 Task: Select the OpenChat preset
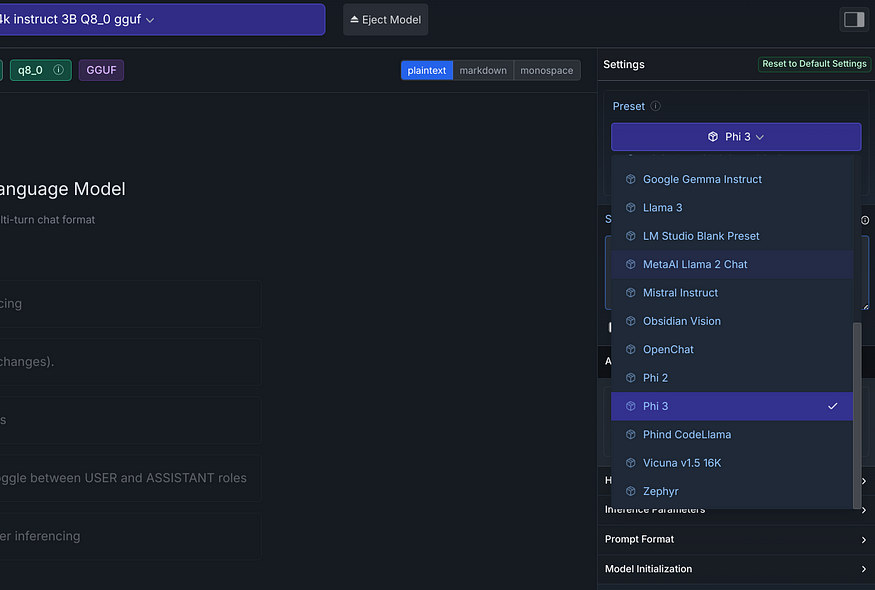[732, 349]
